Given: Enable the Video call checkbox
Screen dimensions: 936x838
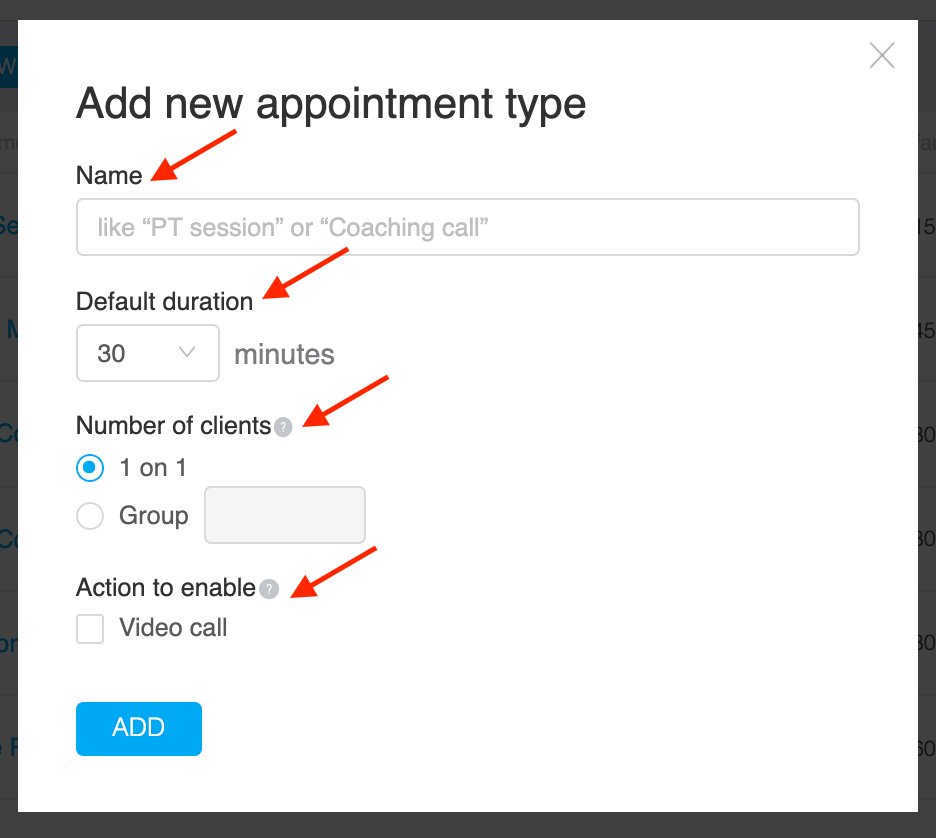Looking at the screenshot, I should 90,628.
